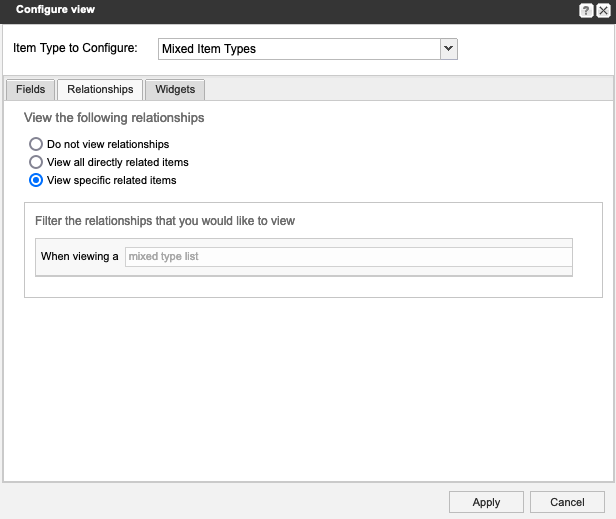
Task: Open the Widgets tab
Action: pyautogui.click(x=175, y=90)
